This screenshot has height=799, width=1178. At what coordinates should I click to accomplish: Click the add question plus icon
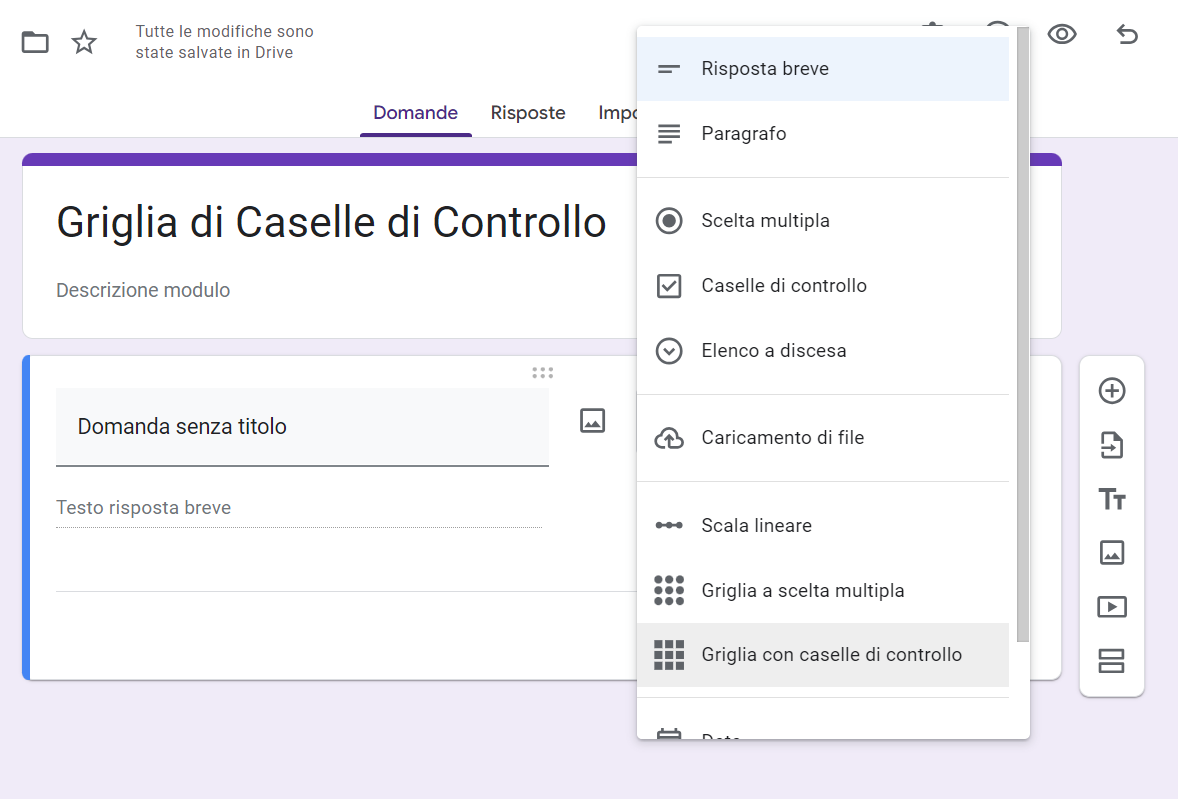1112,391
